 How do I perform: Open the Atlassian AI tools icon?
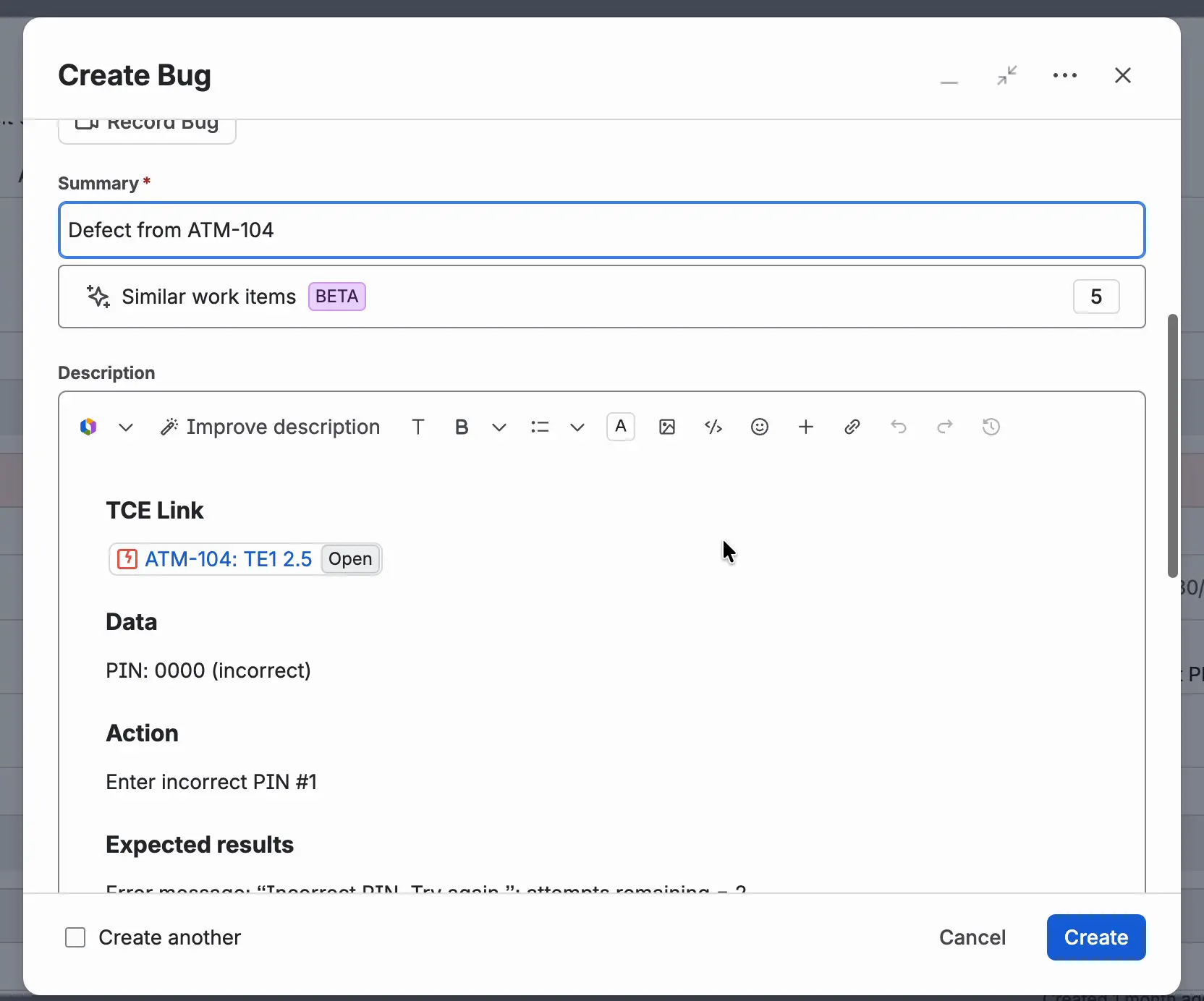pyautogui.click(x=88, y=427)
